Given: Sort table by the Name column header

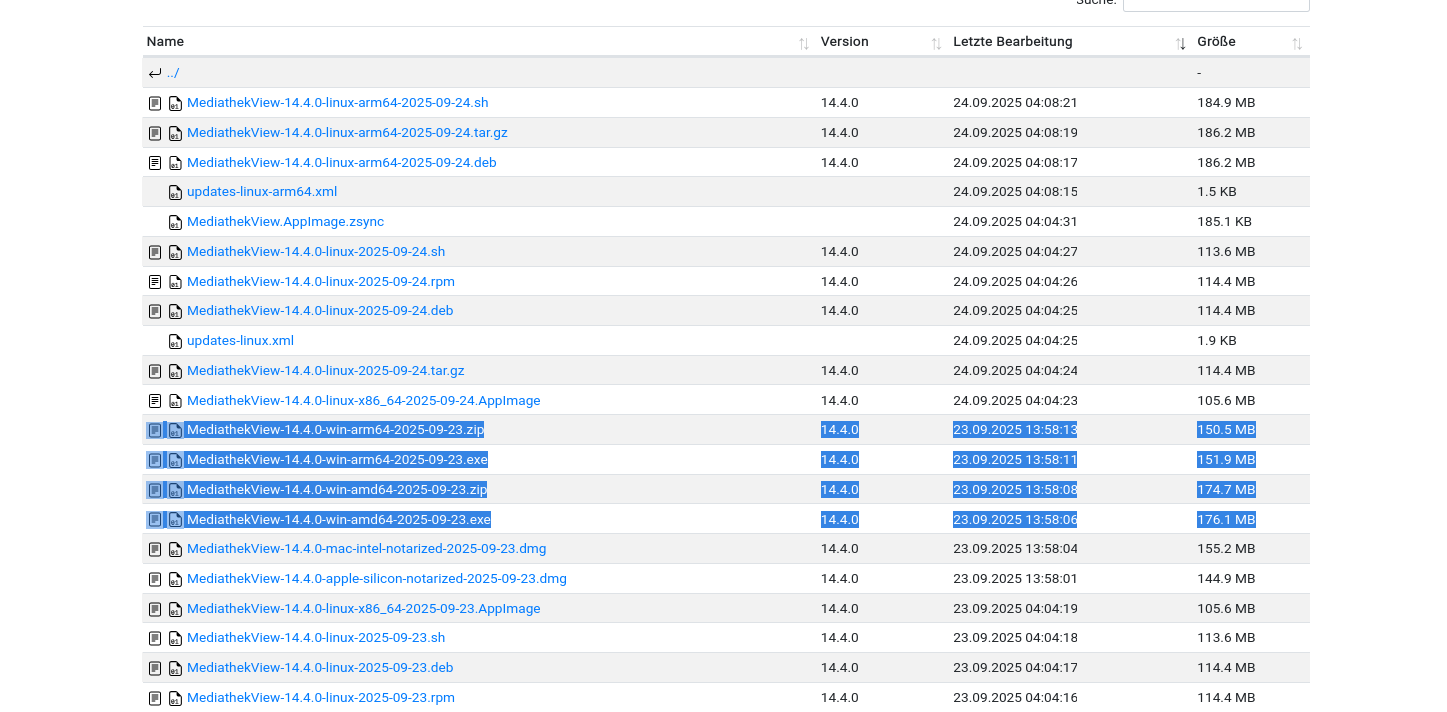Looking at the screenshot, I should tap(166, 42).
